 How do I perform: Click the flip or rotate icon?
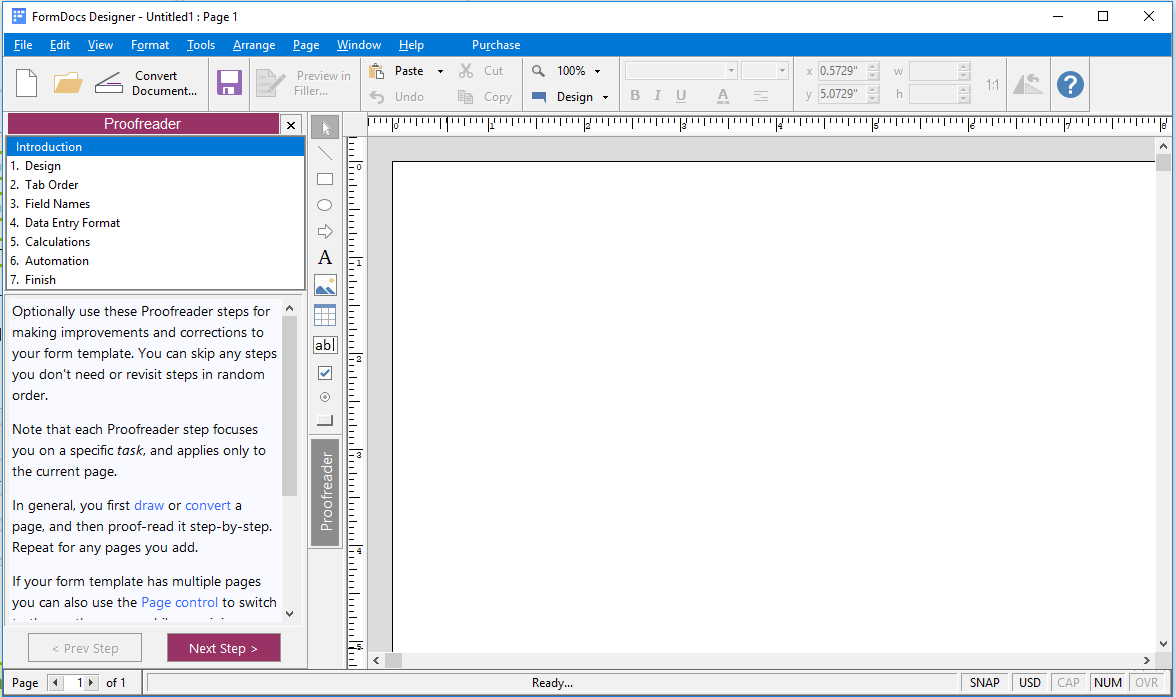click(1028, 84)
